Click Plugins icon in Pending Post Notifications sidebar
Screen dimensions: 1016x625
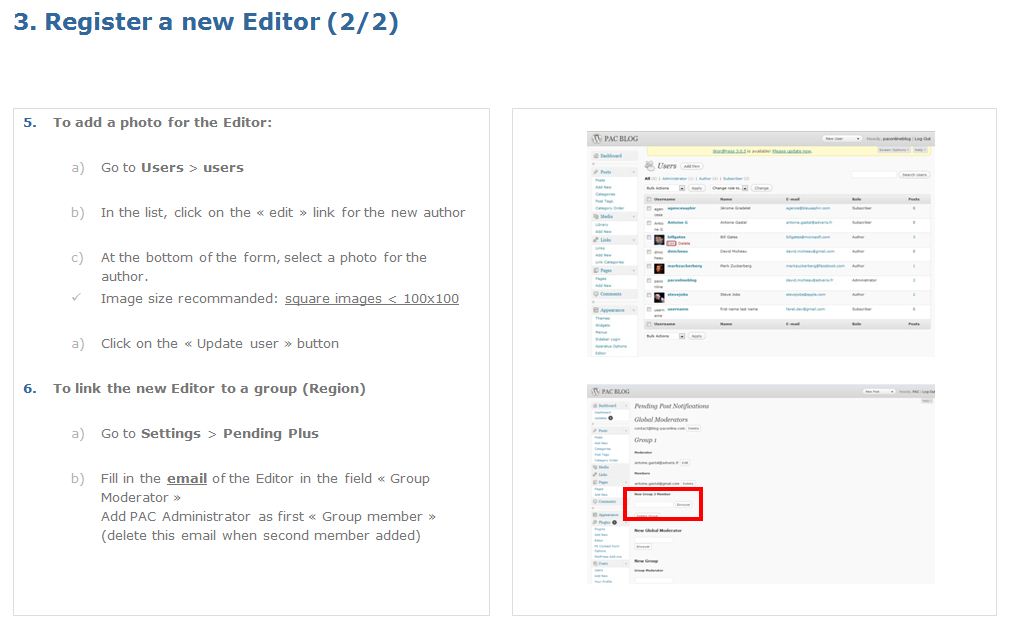tap(595, 522)
